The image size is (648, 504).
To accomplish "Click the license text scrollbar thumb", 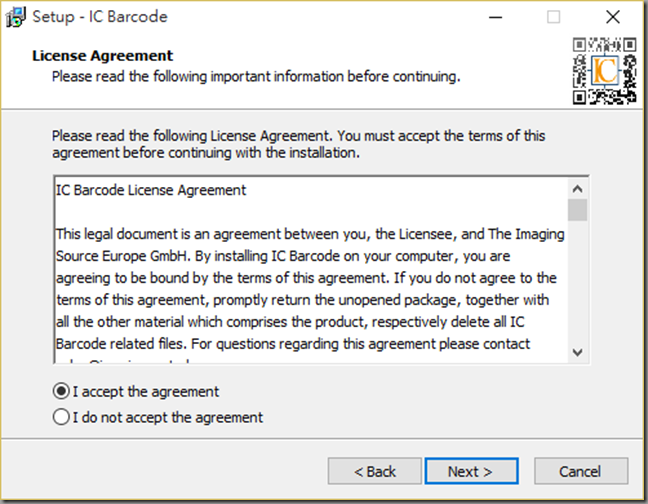I will tap(577, 210).
